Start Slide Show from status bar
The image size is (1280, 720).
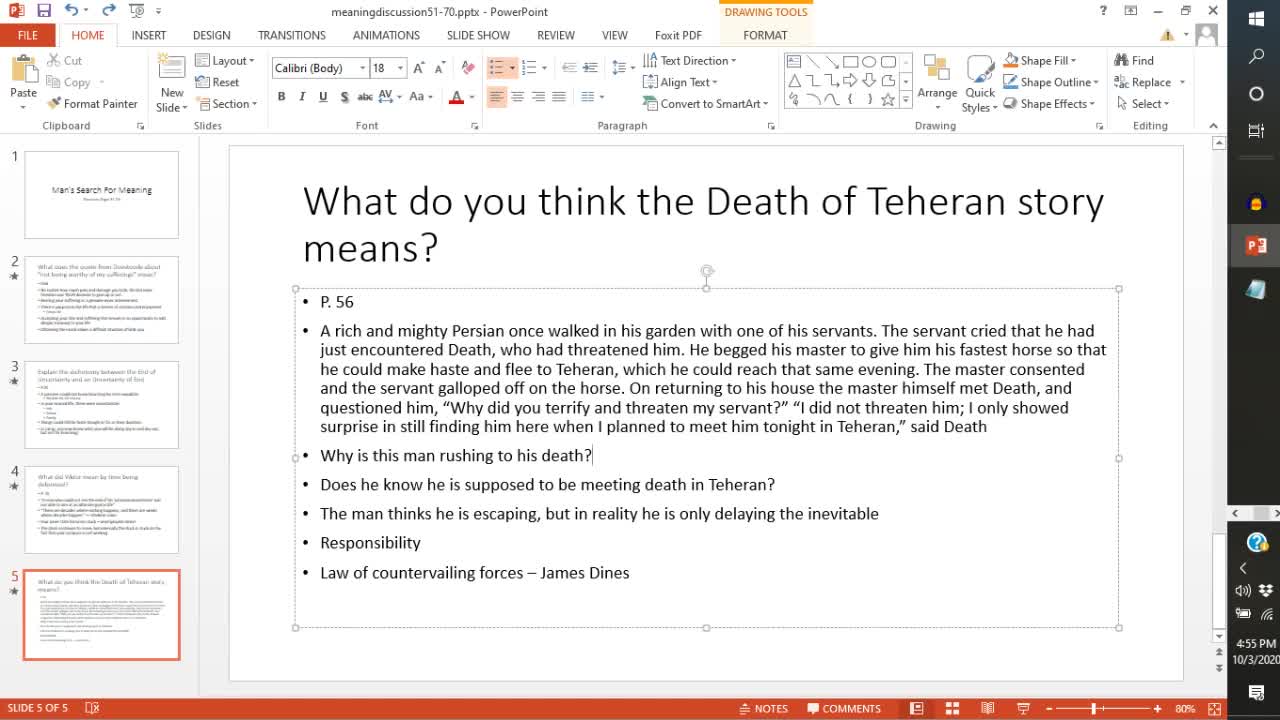click(1023, 708)
